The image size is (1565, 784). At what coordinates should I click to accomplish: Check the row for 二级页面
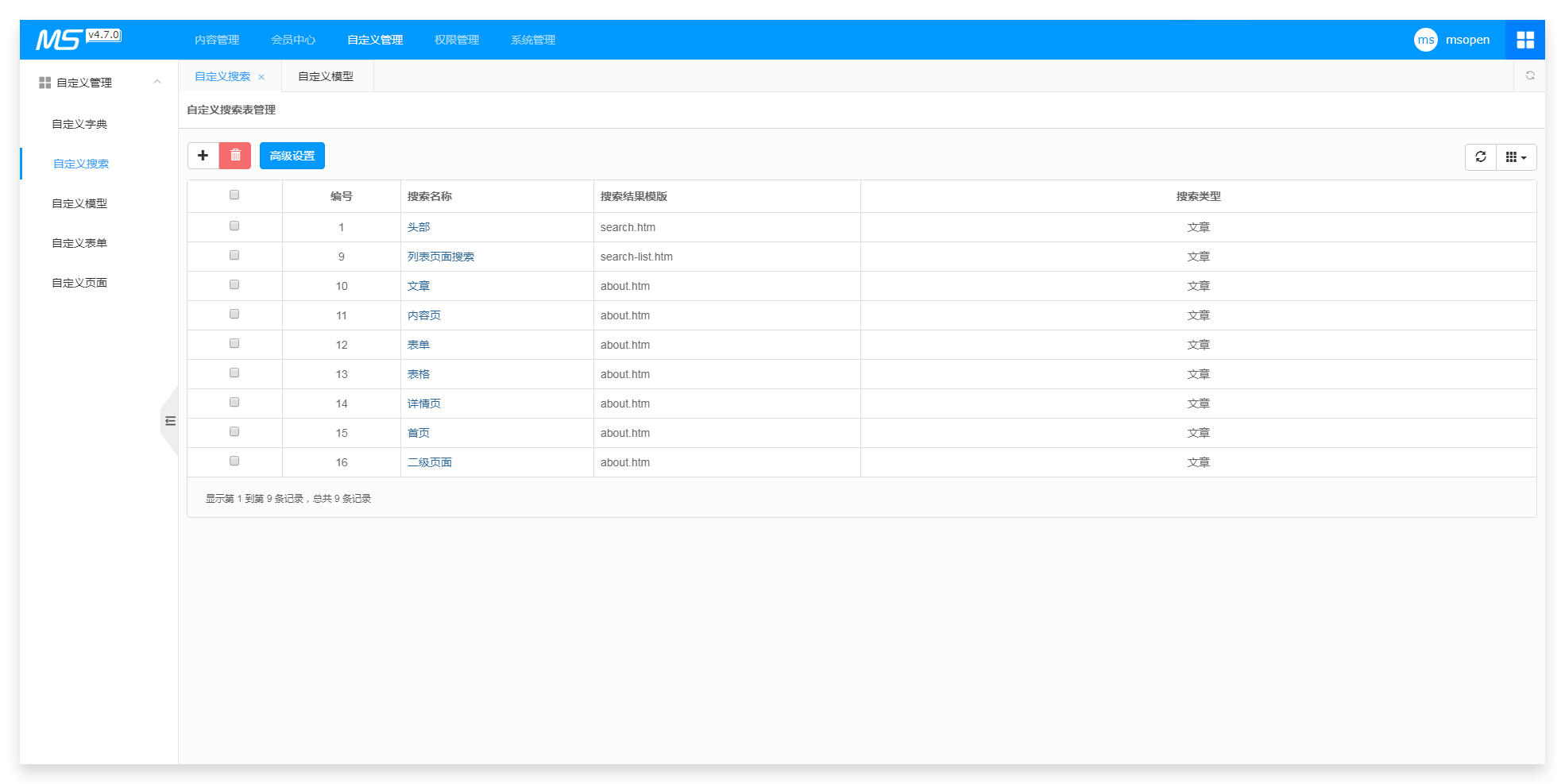(x=234, y=461)
